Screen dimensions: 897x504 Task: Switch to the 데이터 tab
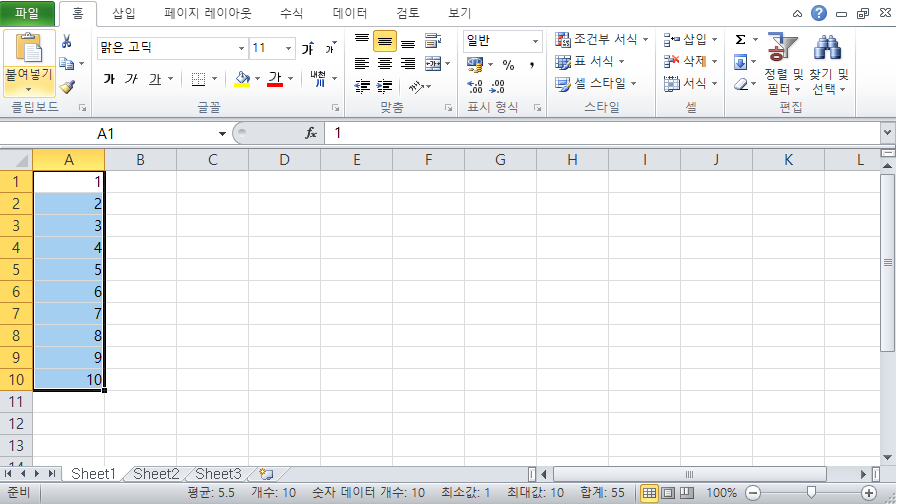pyautogui.click(x=350, y=13)
